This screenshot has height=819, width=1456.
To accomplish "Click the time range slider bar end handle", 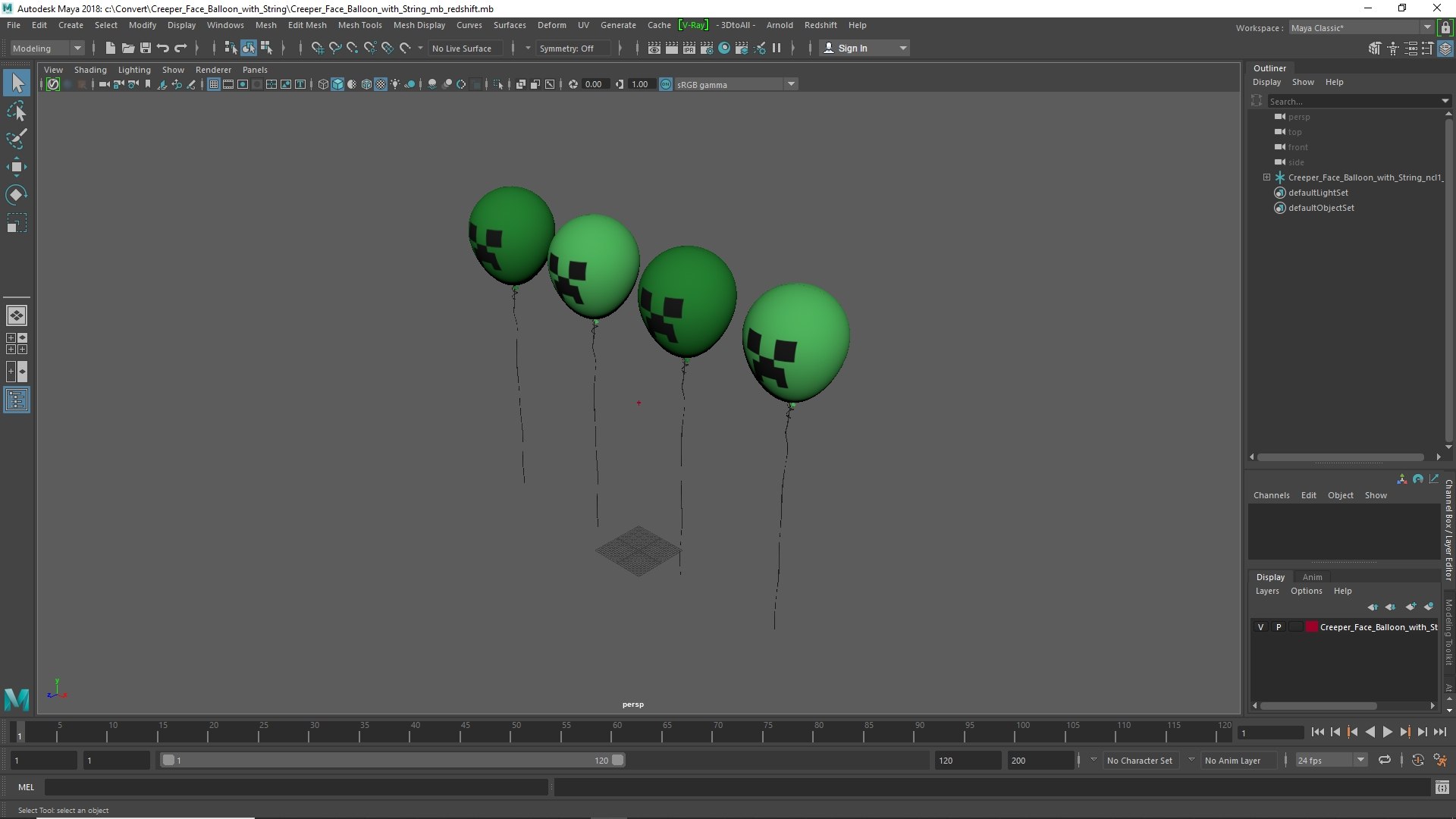I will pyautogui.click(x=618, y=760).
